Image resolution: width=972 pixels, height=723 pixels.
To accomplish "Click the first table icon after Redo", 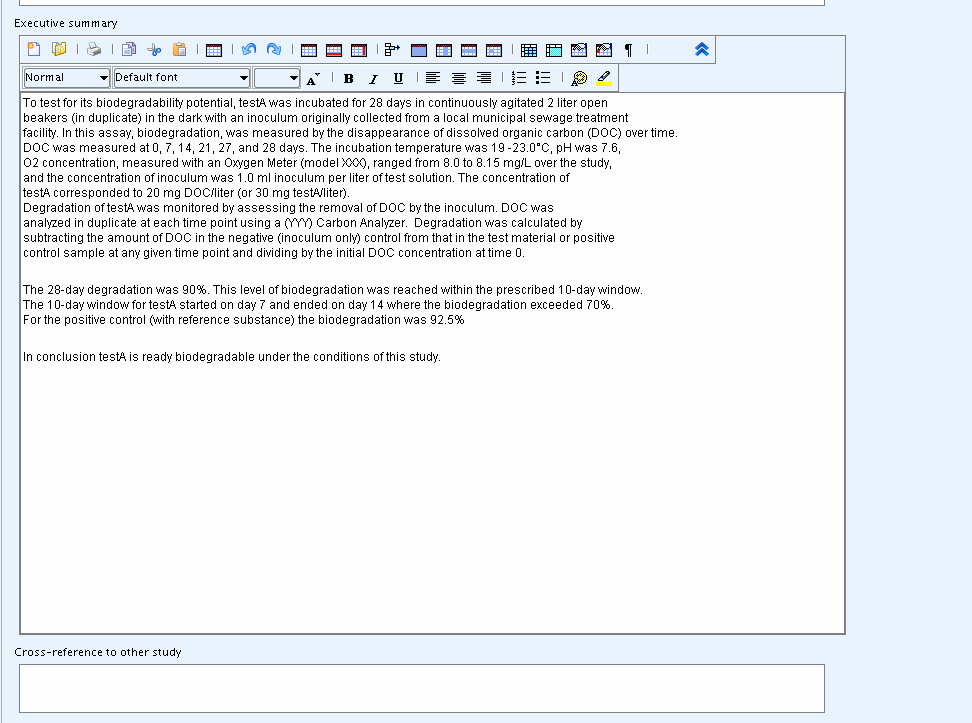I will click(x=309, y=50).
